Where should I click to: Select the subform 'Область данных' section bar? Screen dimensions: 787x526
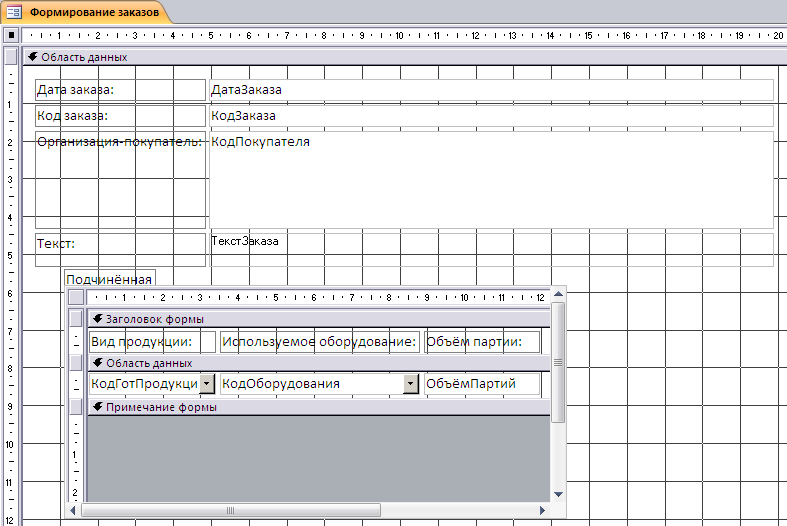(319, 363)
